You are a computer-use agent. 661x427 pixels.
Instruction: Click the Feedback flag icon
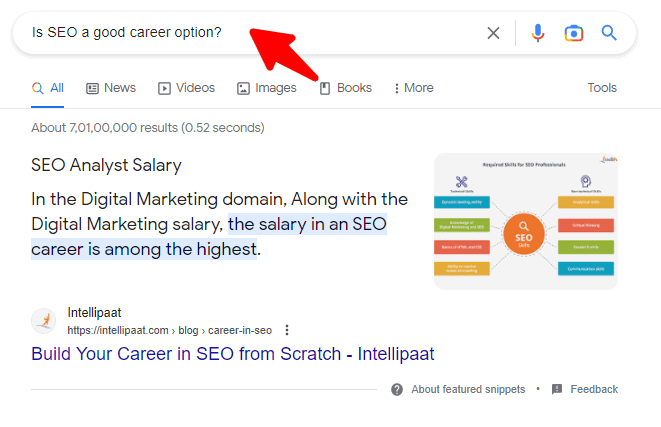[x=557, y=389]
